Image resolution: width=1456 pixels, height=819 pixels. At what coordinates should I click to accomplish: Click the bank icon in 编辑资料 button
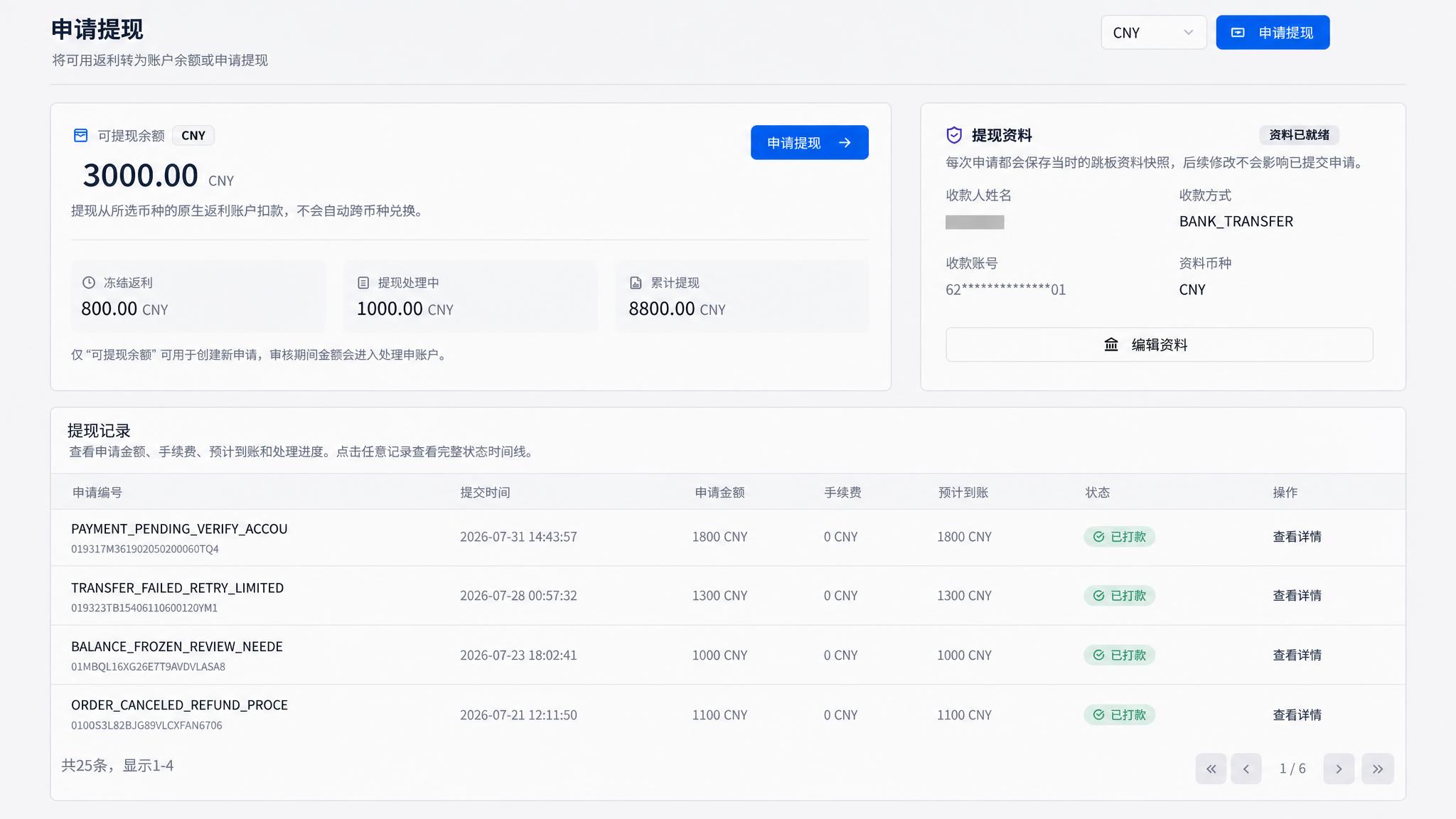click(x=1111, y=345)
